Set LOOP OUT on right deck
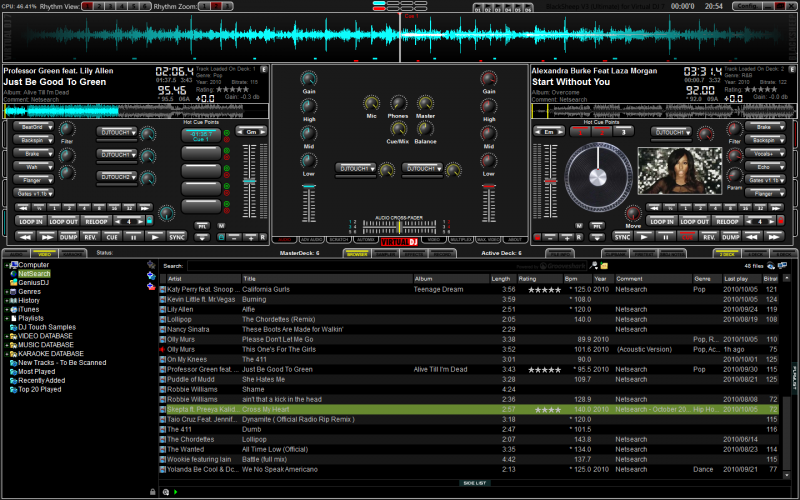 pyautogui.click(x=694, y=221)
